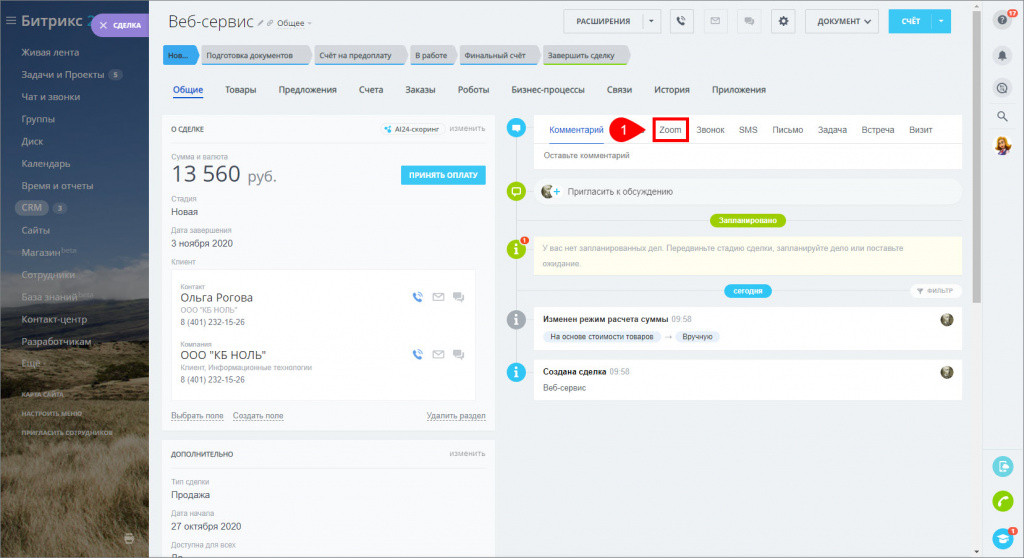Click the notifications bell icon
Viewport: 1024px width, 558px height.
[1003, 55]
